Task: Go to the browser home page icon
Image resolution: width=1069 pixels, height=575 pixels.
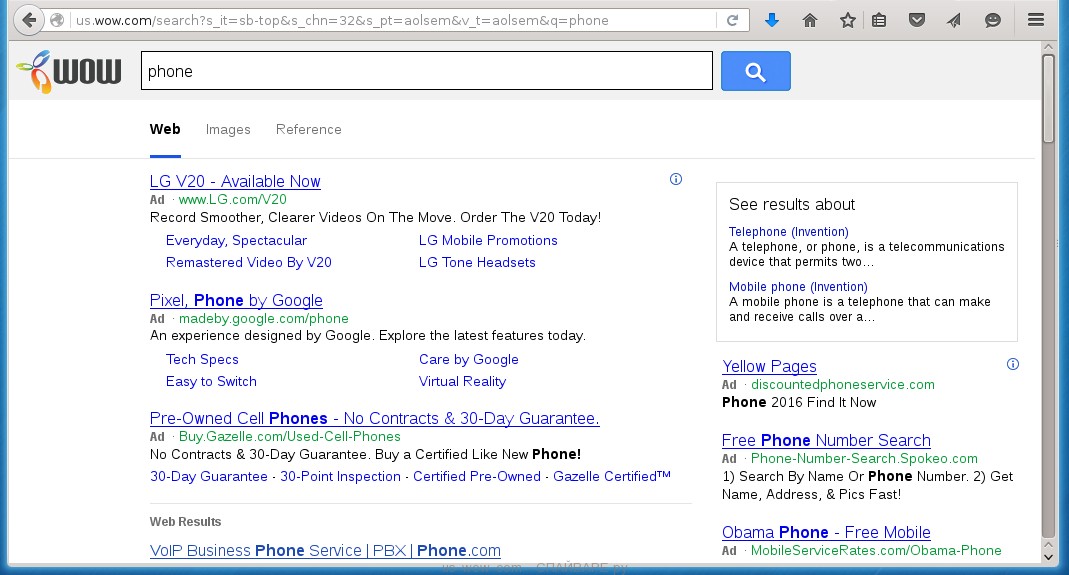Action: [x=810, y=20]
